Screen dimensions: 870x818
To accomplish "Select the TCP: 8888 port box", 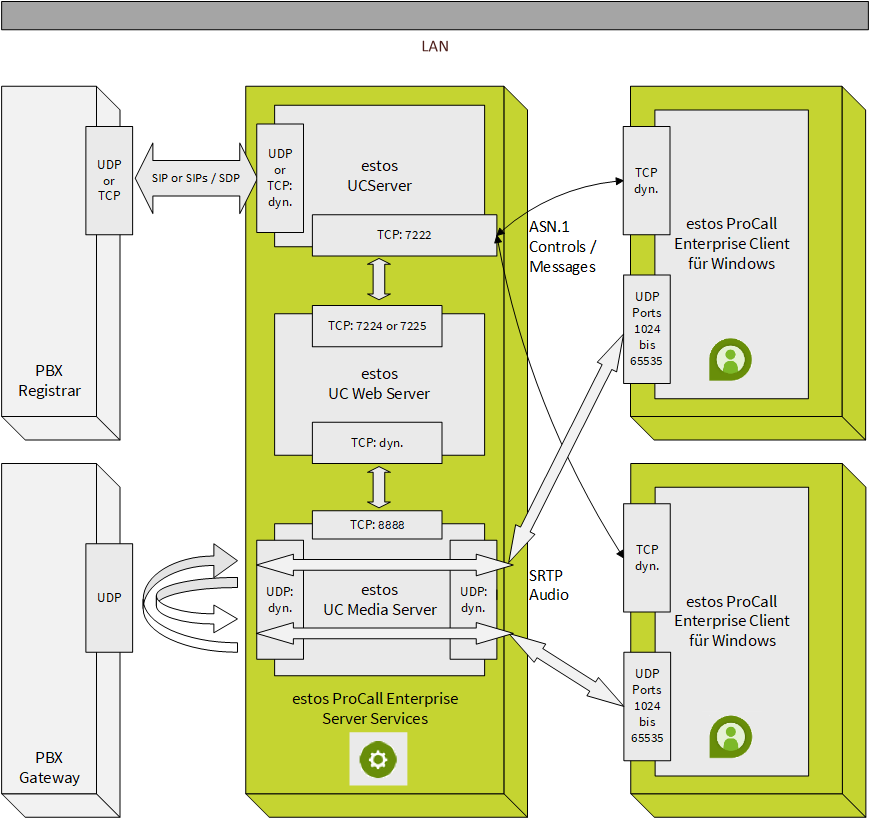I will [377, 524].
